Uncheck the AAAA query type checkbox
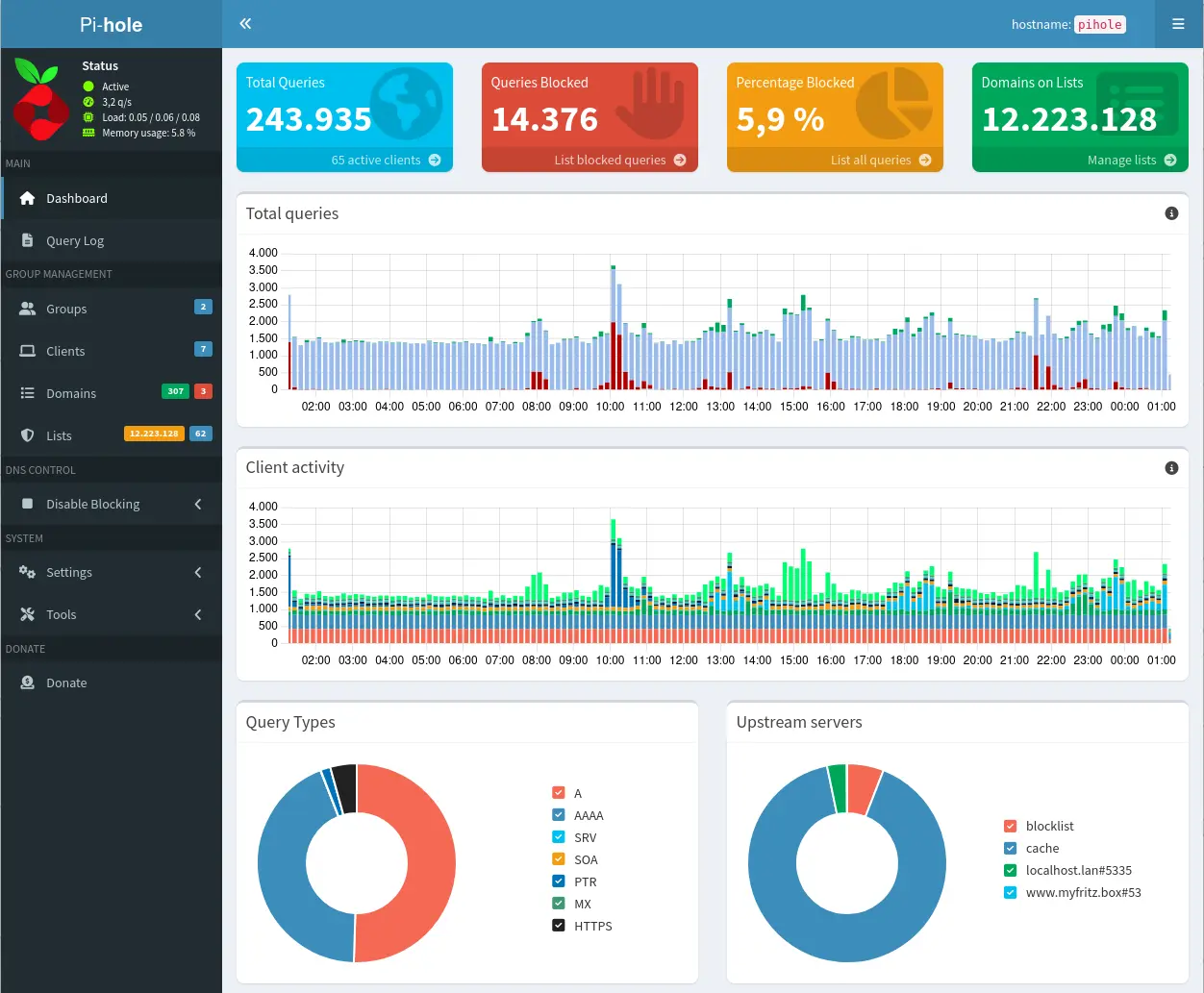1204x993 pixels. coord(559,815)
